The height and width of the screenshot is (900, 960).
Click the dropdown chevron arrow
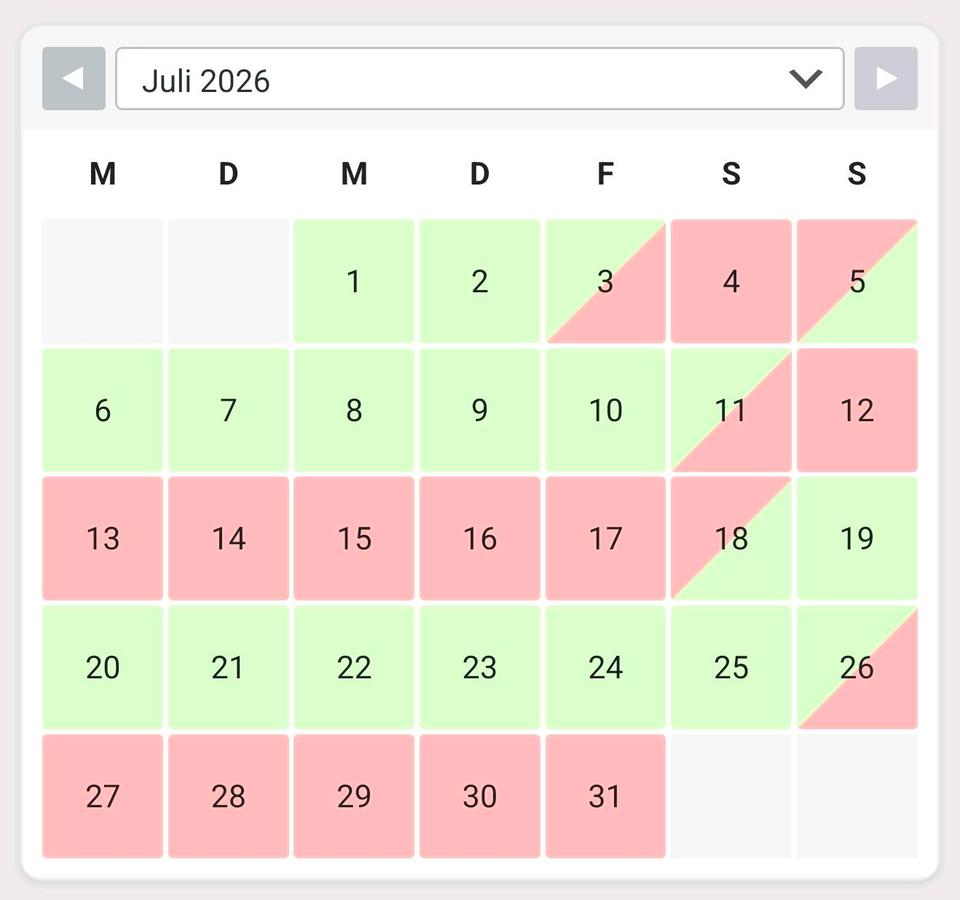(805, 78)
